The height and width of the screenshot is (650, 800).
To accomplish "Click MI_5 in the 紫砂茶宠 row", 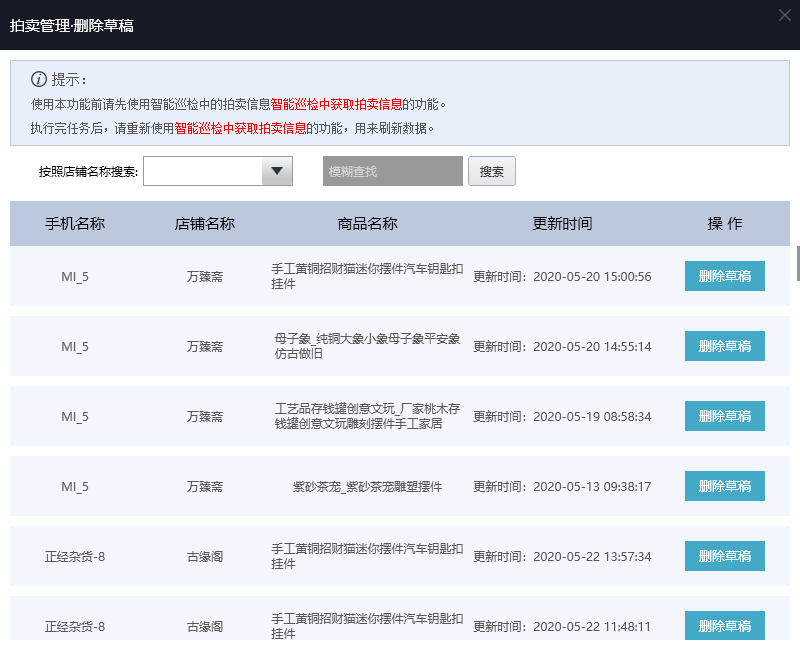I will pos(74,486).
